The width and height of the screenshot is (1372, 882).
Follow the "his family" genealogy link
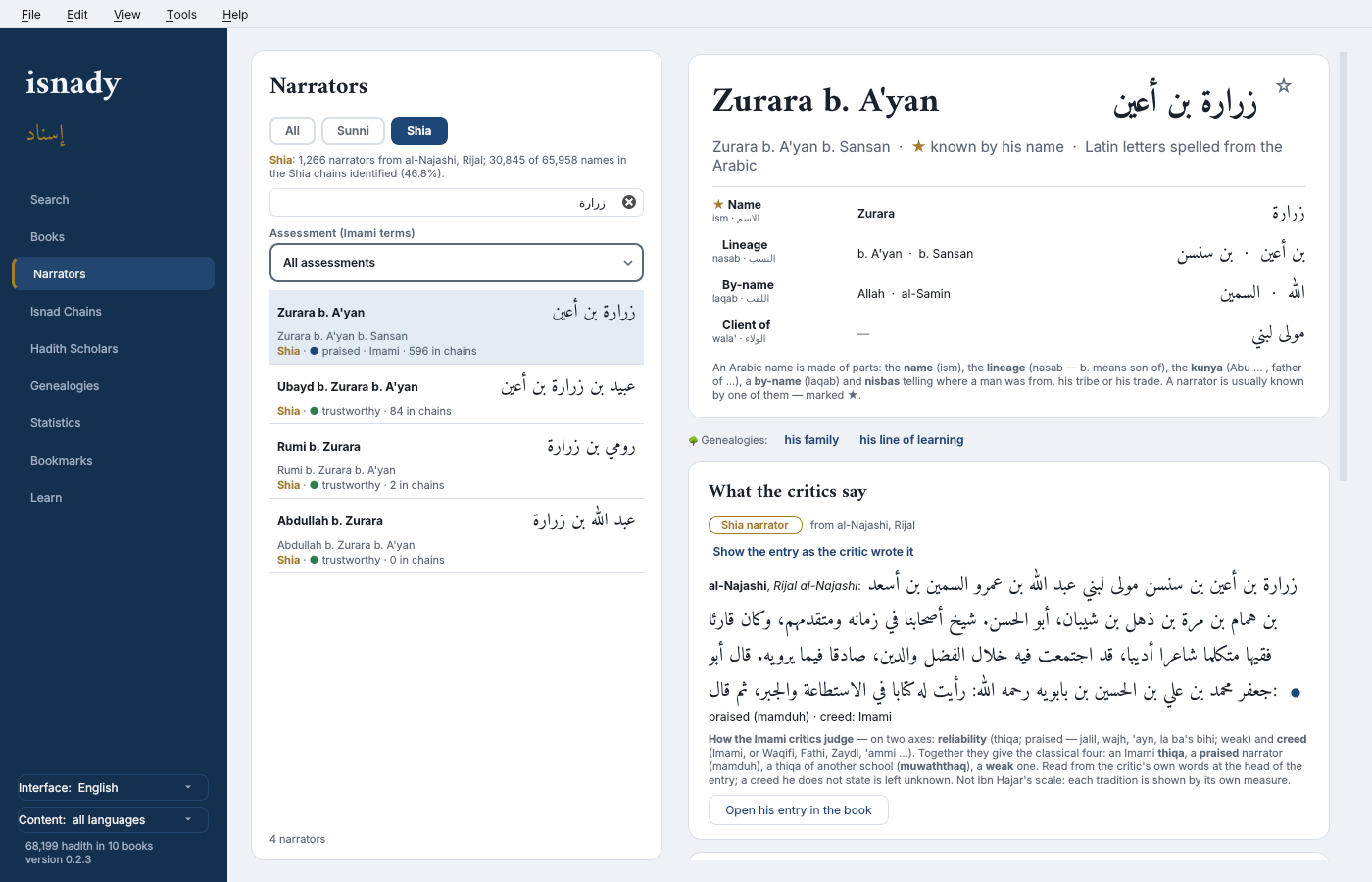(x=811, y=440)
